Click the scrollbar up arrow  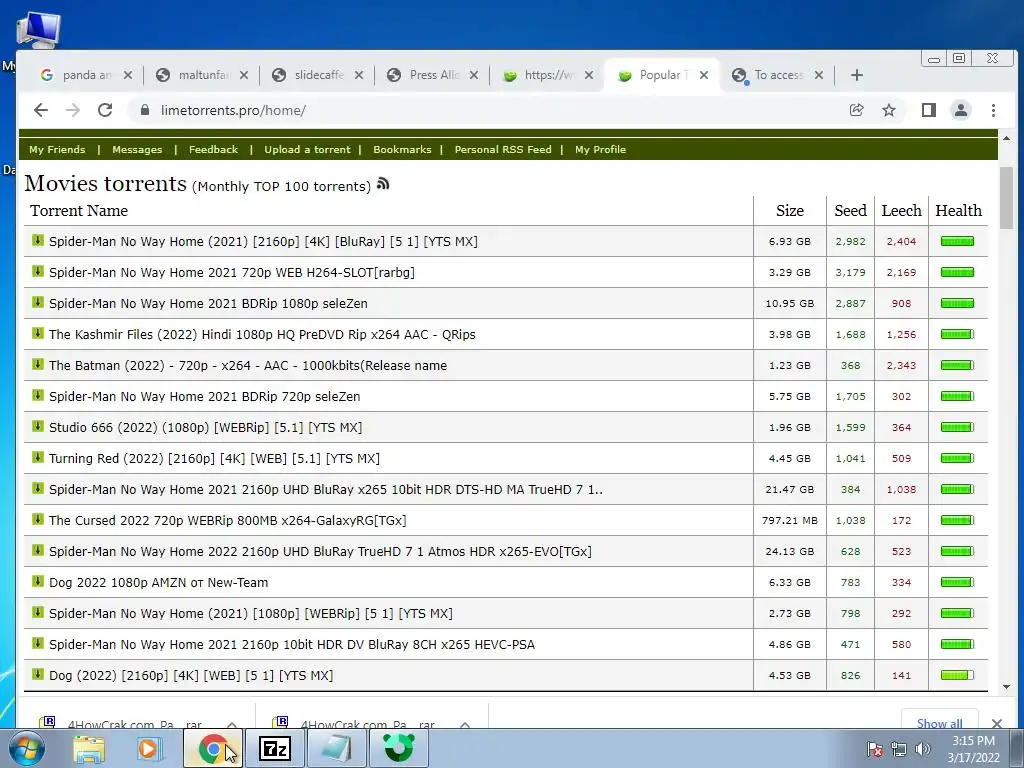(1006, 138)
